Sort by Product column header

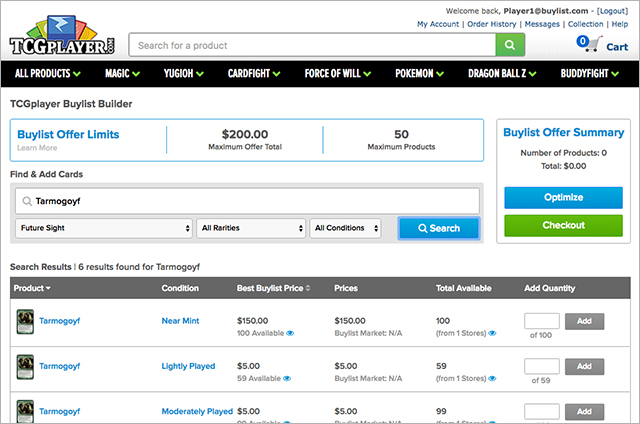[32, 288]
